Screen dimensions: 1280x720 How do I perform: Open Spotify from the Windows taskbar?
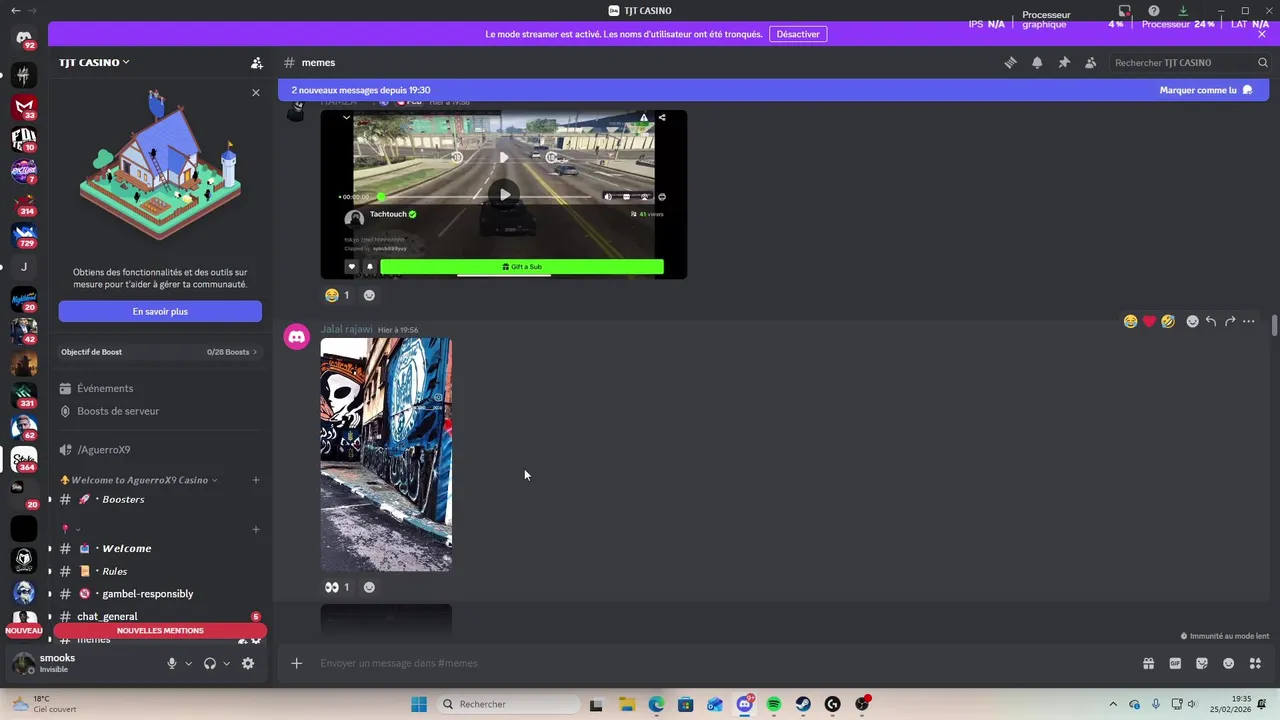pyautogui.click(x=774, y=704)
